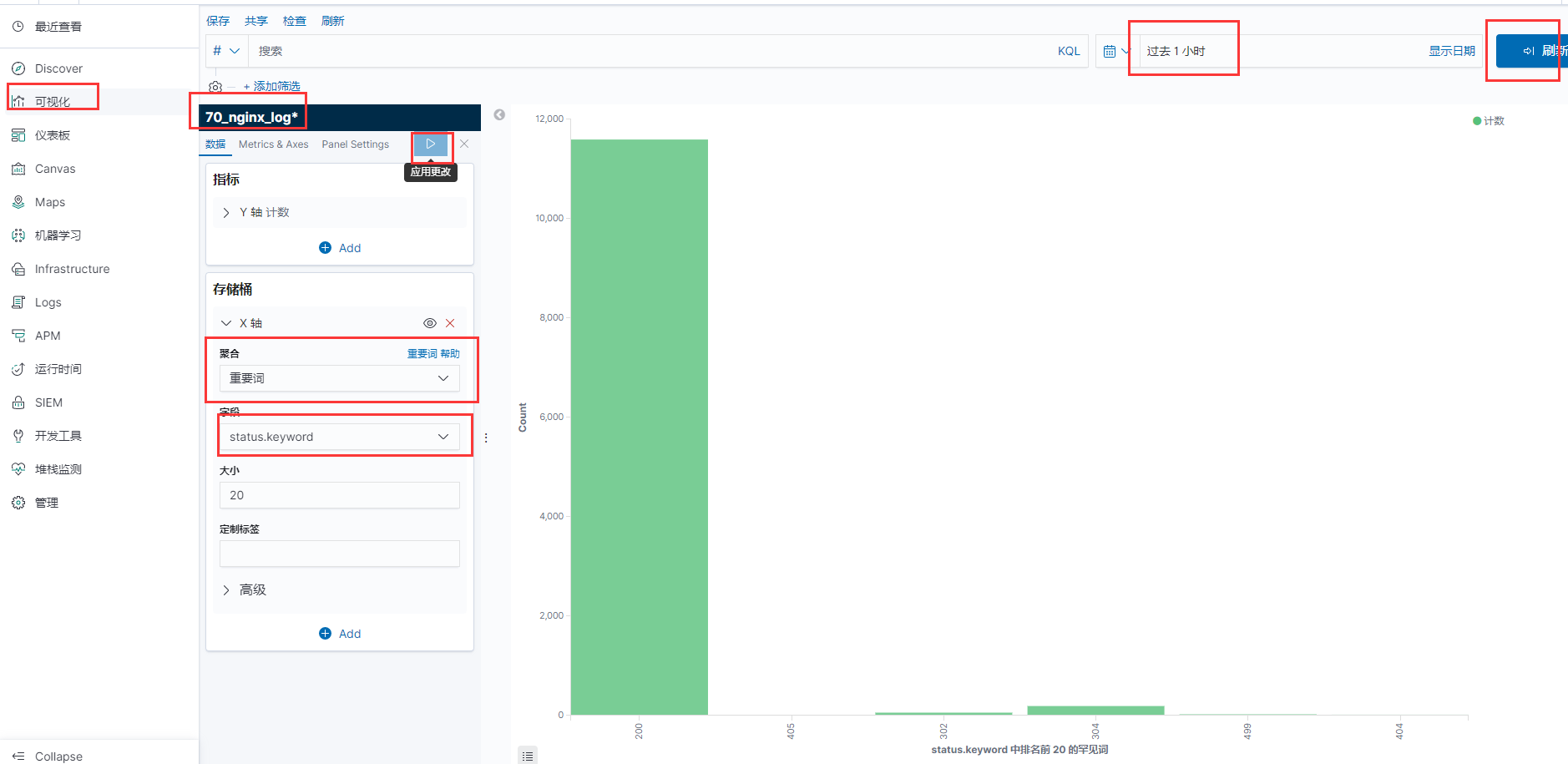Click inside the 大小 size input field

[x=339, y=494]
